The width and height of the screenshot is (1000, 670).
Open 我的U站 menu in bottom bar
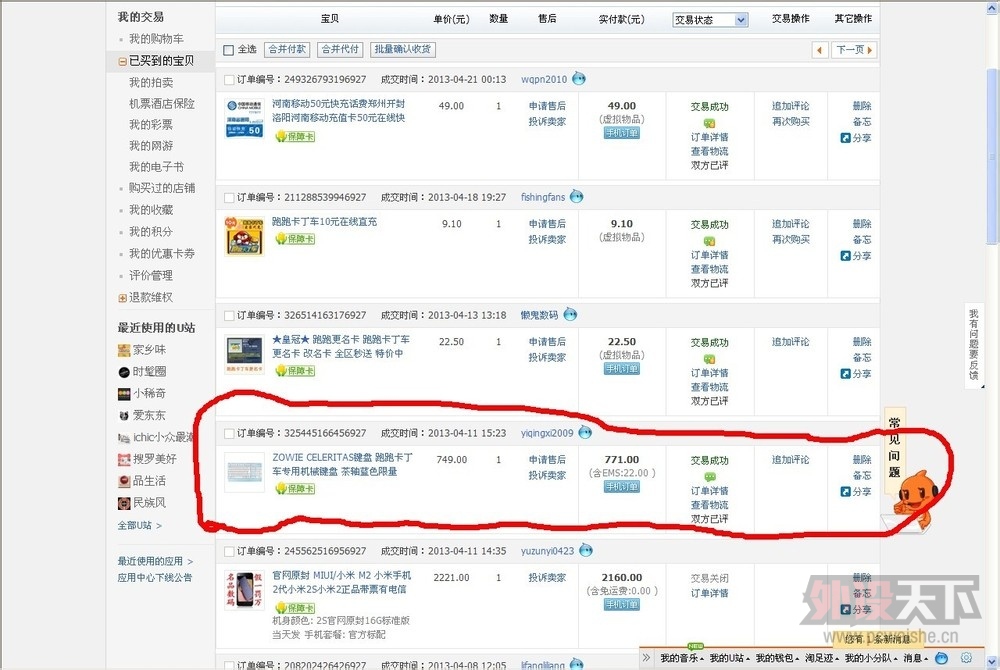729,658
